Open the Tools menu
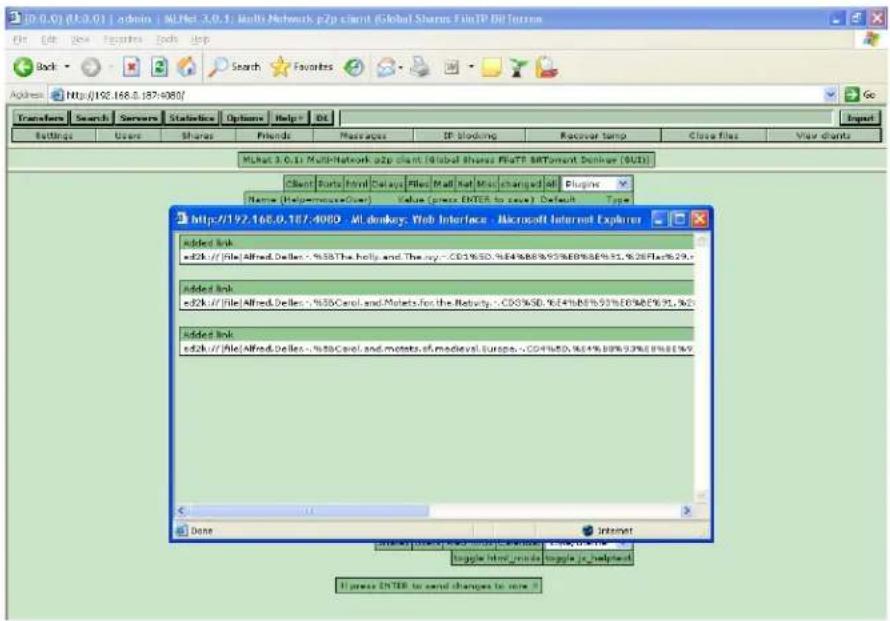The image size is (890, 621). coord(167,39)
